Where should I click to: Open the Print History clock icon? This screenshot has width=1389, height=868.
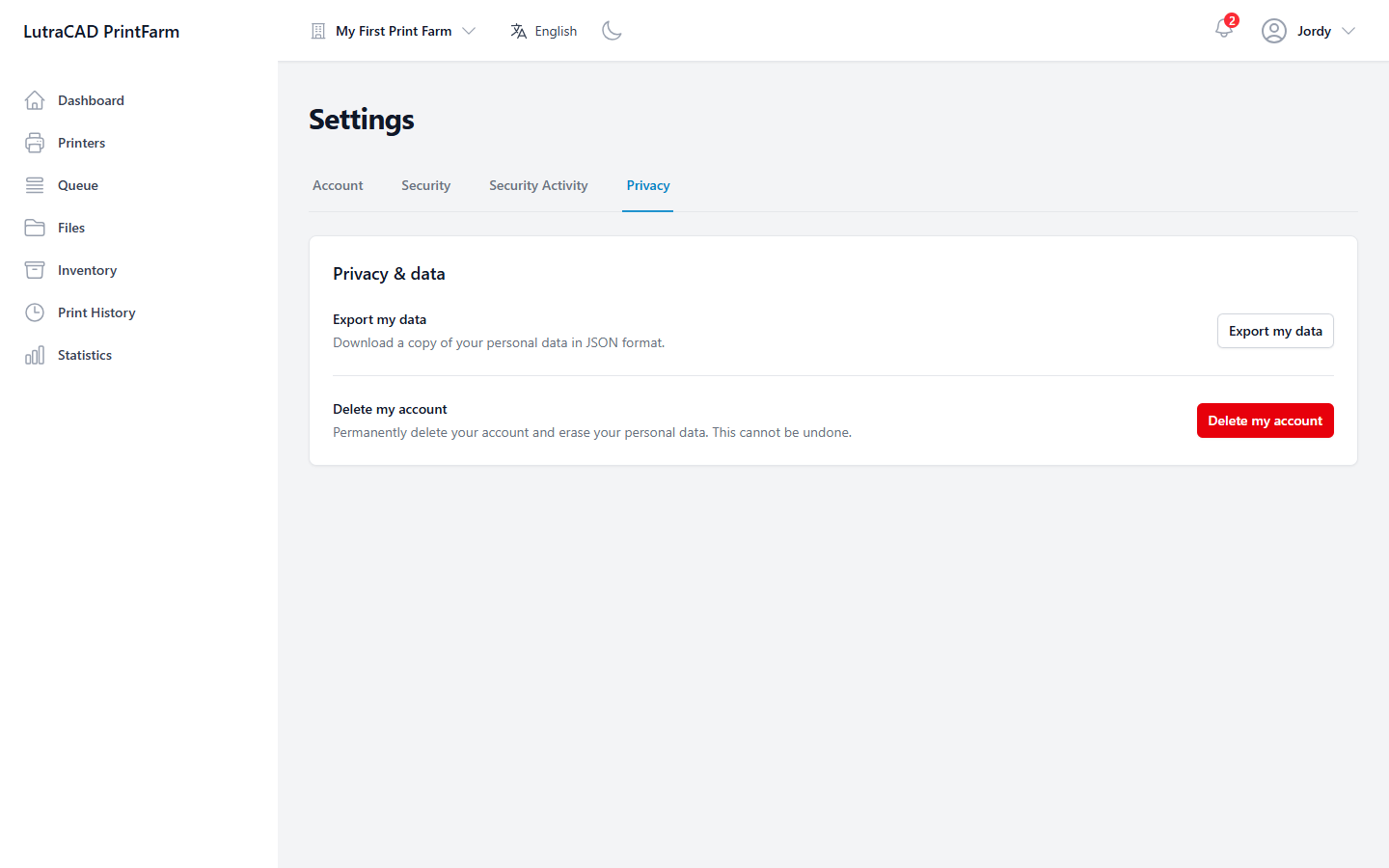click(x=35, y=312)
